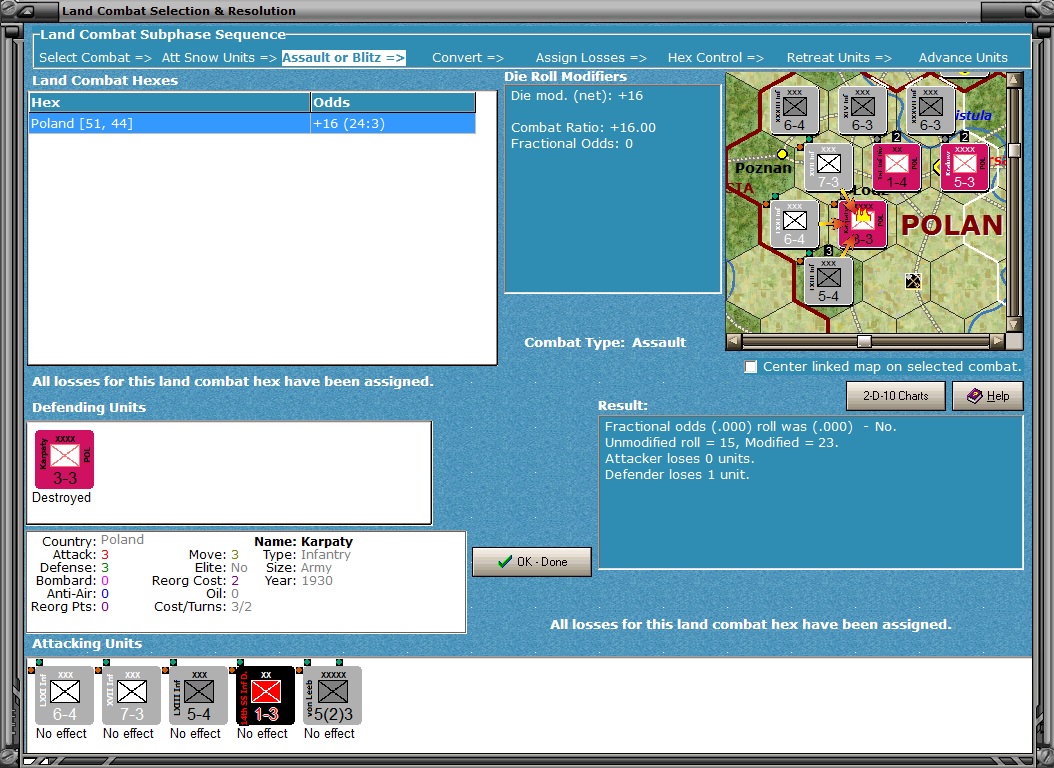Go to Hex Control subphase

[x=715, y=58]
